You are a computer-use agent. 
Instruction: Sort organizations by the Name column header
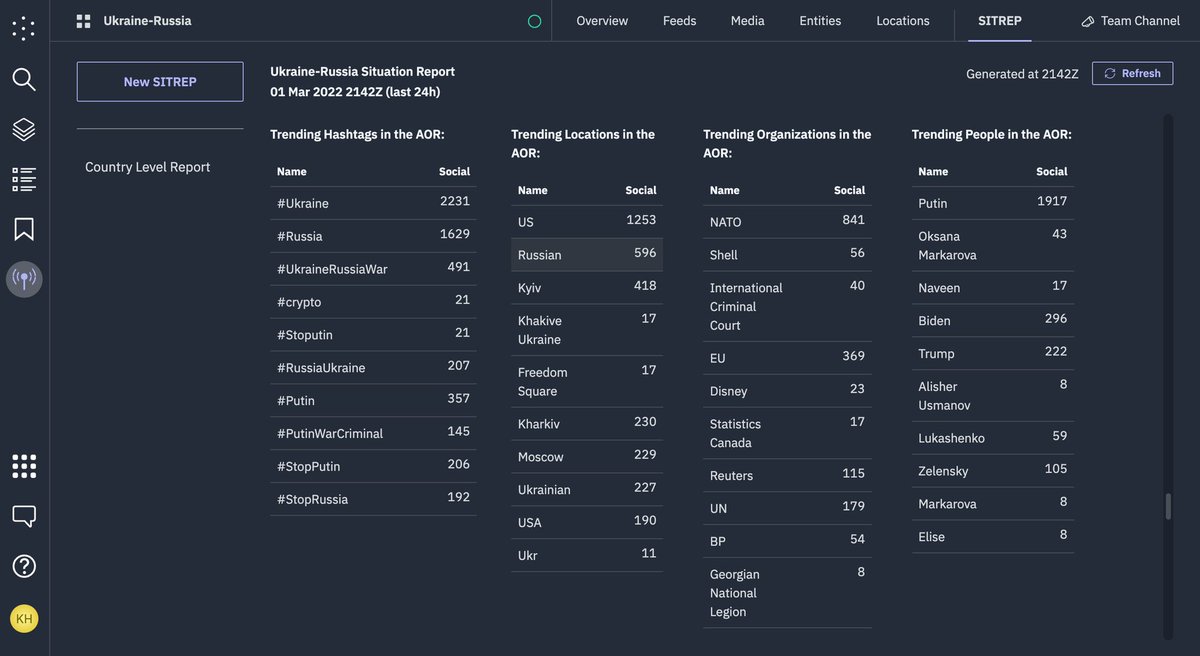point(725,191)
